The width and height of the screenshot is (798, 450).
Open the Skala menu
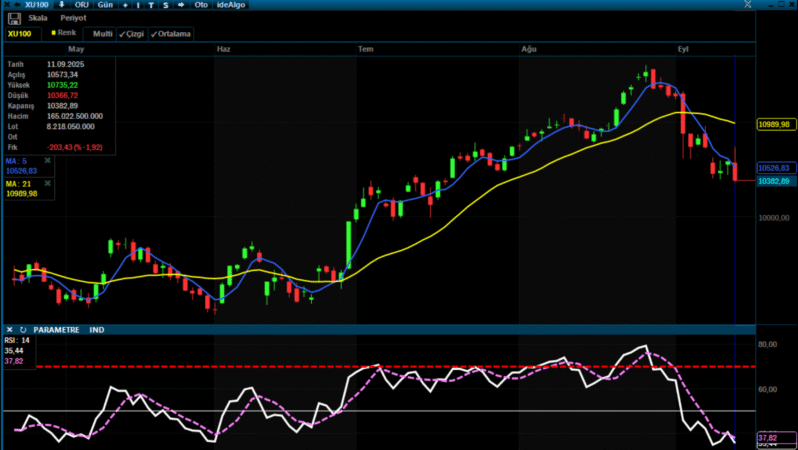[x=38, y=18]
